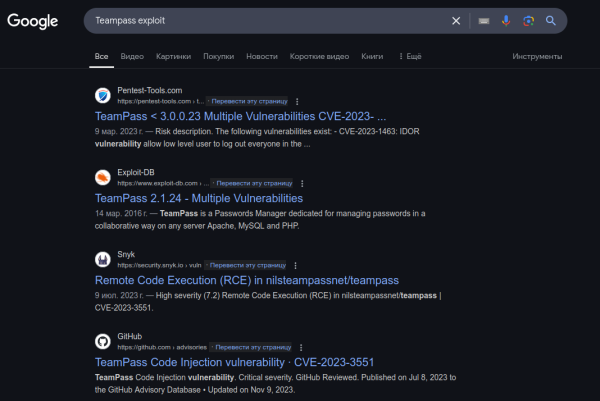This screenshot has height=401, width=600.
Task: Open TeamPass < 3.0.0.23 Multiple Vulnerabilities result
Action: [240, 116]
